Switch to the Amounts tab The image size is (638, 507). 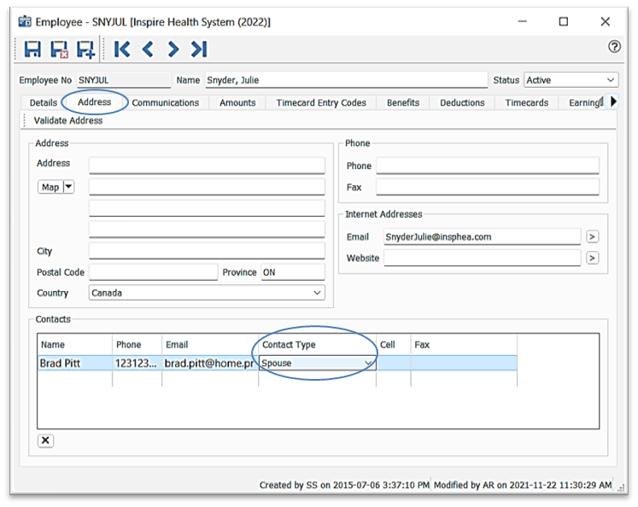point(238,103)
